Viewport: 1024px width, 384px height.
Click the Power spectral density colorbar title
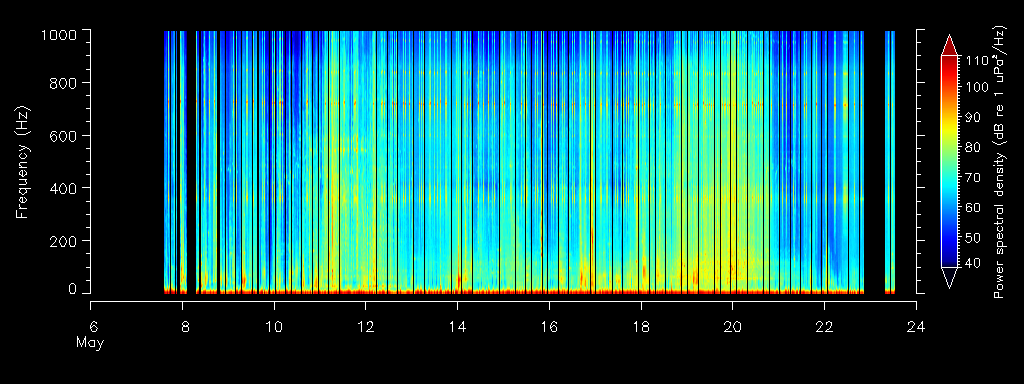click(999, 163)
